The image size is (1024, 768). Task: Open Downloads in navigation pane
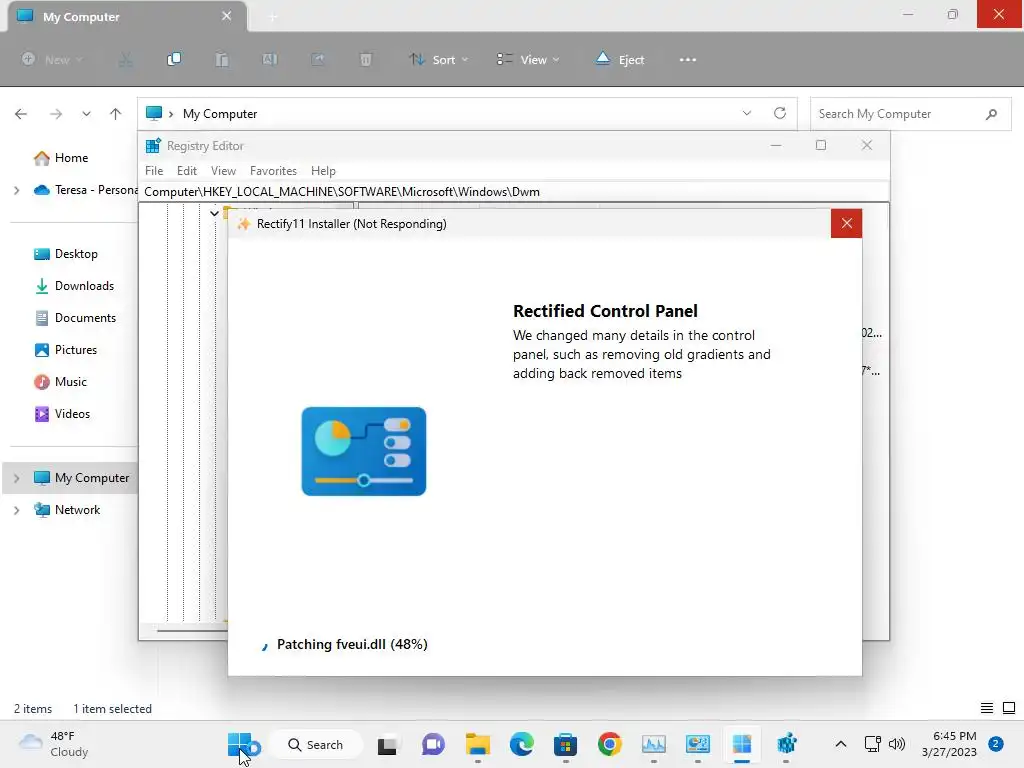84,286
